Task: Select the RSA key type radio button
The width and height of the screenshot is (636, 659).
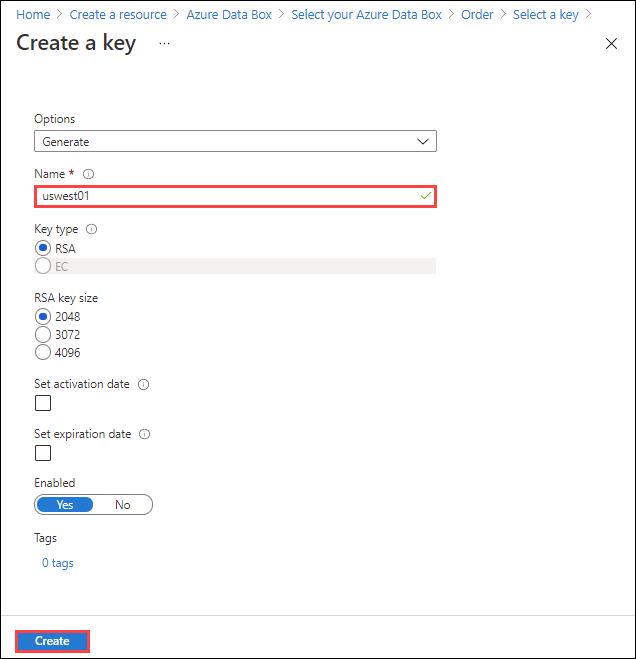Action: click(43, 248)
